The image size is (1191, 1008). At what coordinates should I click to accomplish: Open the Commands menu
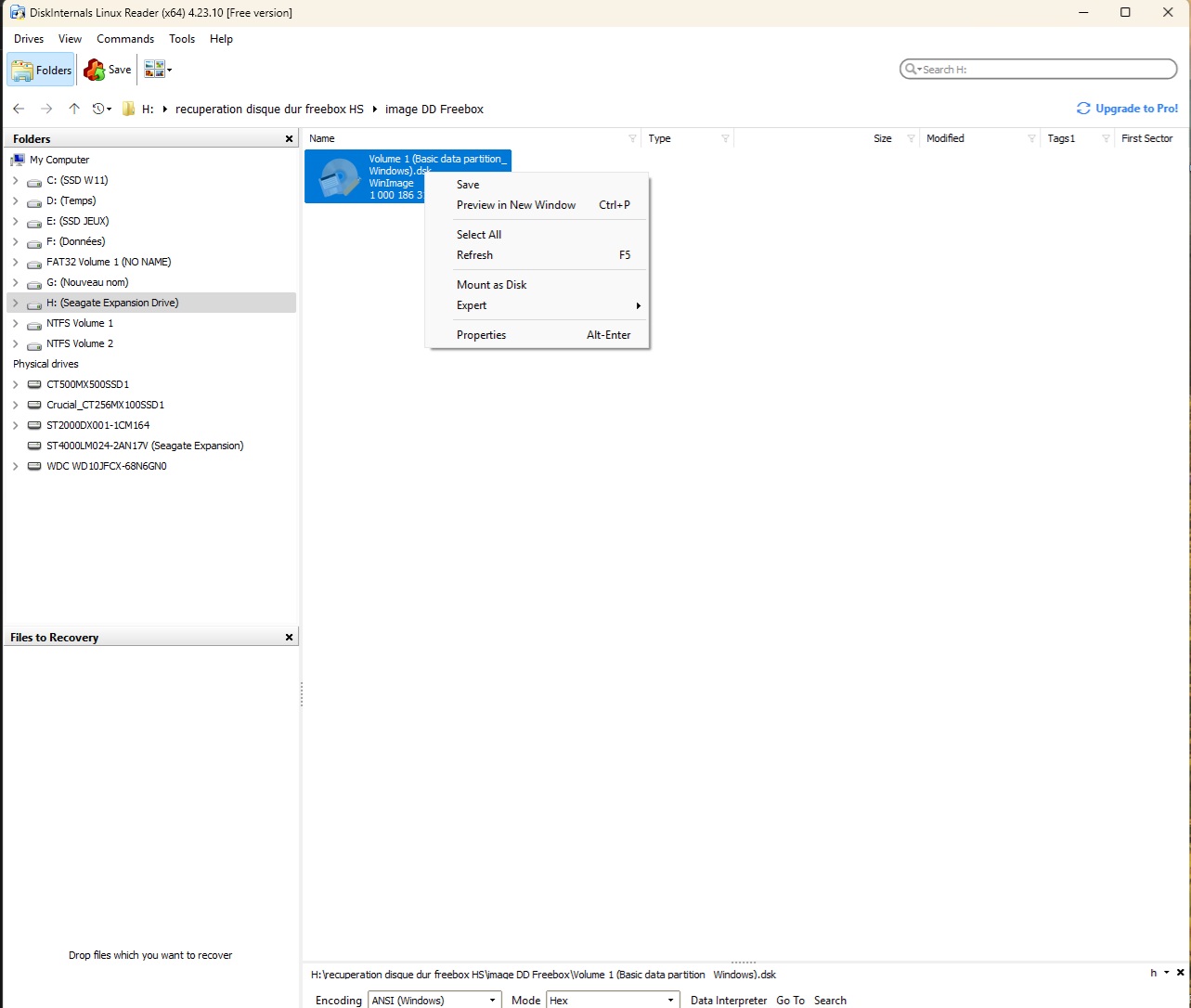(125, 39)
